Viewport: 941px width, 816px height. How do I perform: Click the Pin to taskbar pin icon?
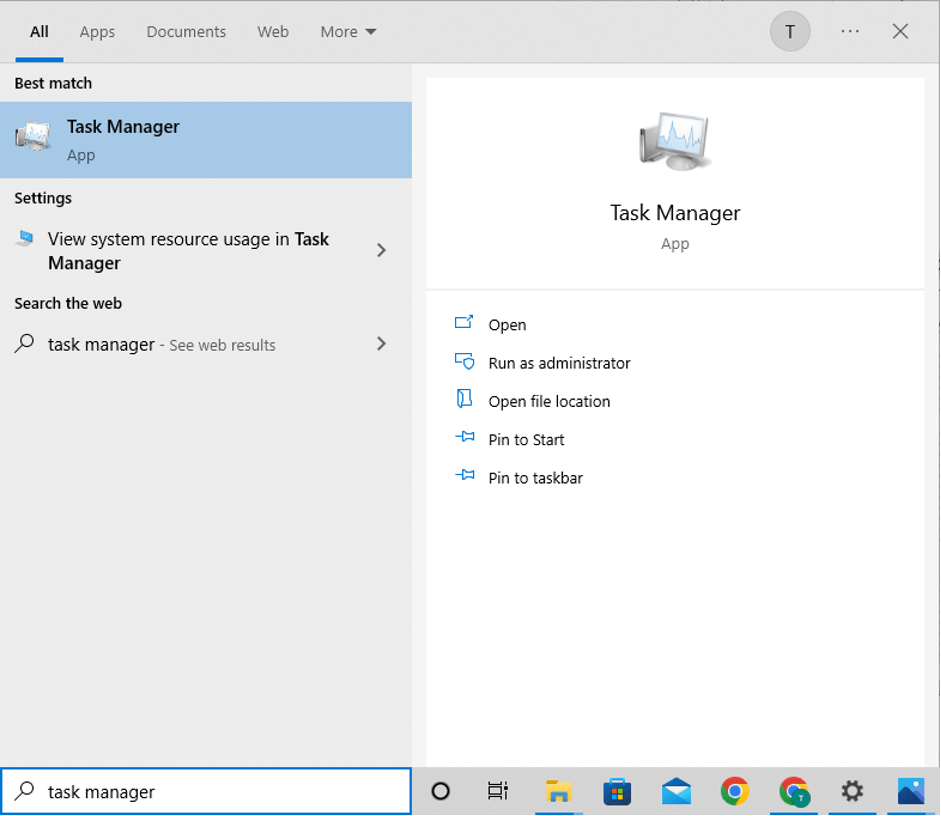464,476
